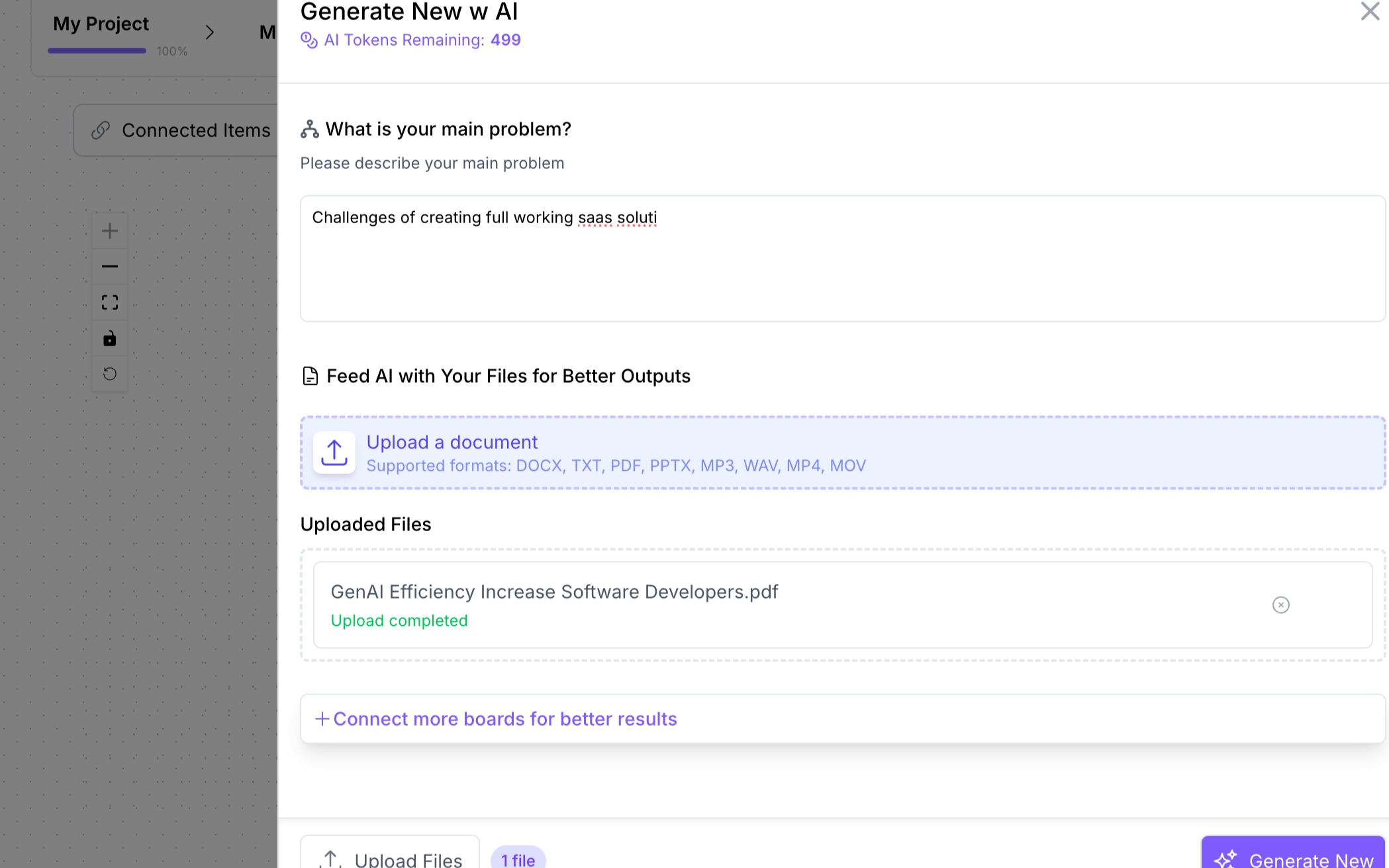Viewport: 1389px width, 868px height.
Task: Expand the My Project chevron arrow
Action: click(x=210, y=32)
